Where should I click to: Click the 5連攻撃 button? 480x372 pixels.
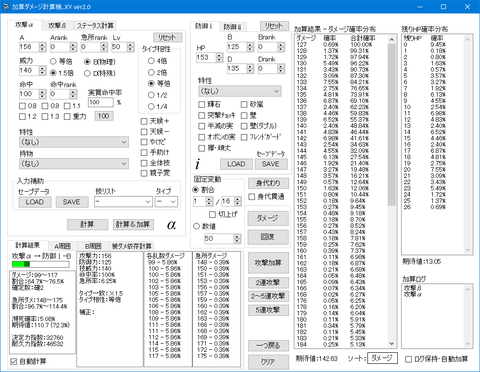[268, 310]
